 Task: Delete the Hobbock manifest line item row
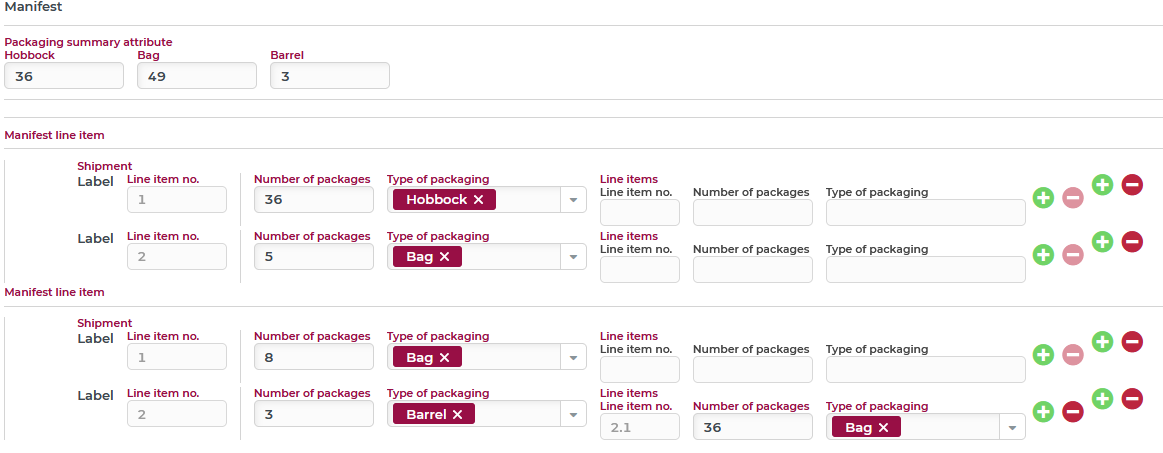click(1132, 185)
